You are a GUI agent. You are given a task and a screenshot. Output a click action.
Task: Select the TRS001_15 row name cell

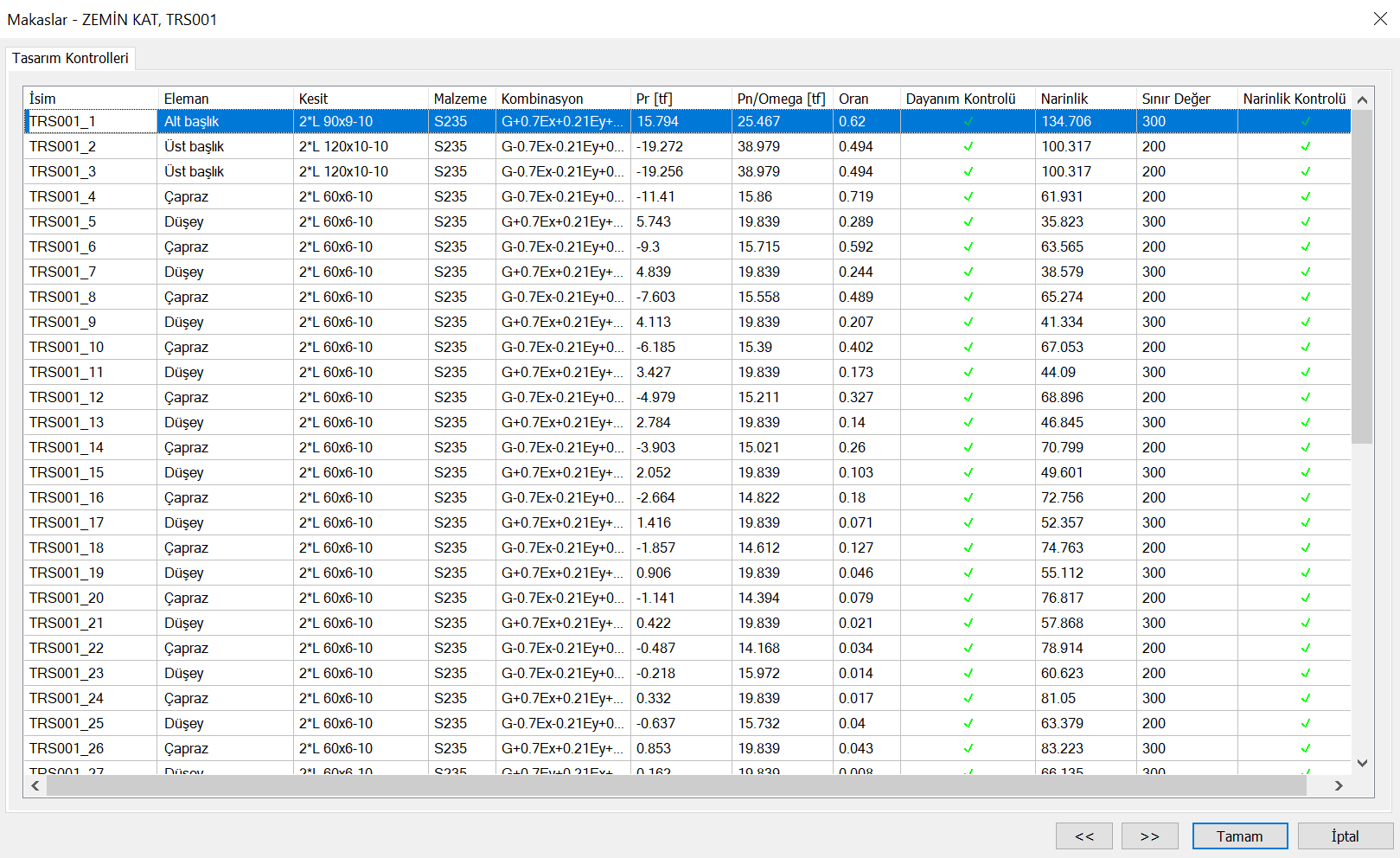coord(67,473)
